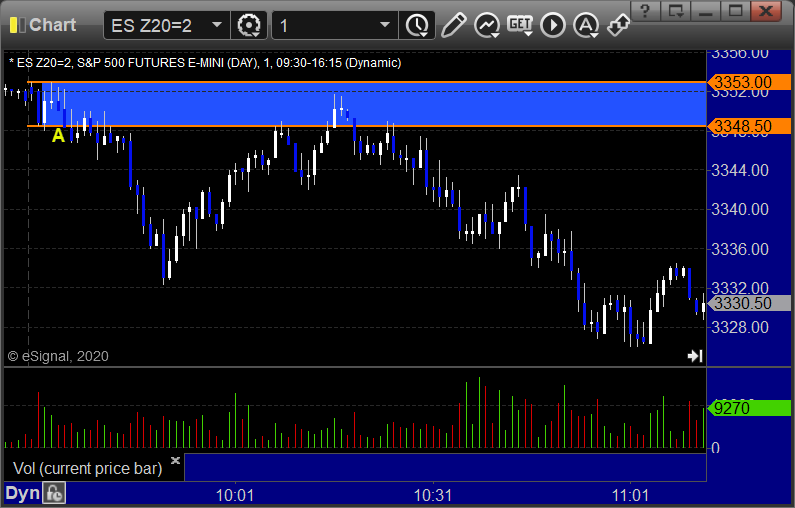Open the chart settings gear icon
Image resolution: width=795 pixels, height=508 pixels.
click(x=249, y=25)
